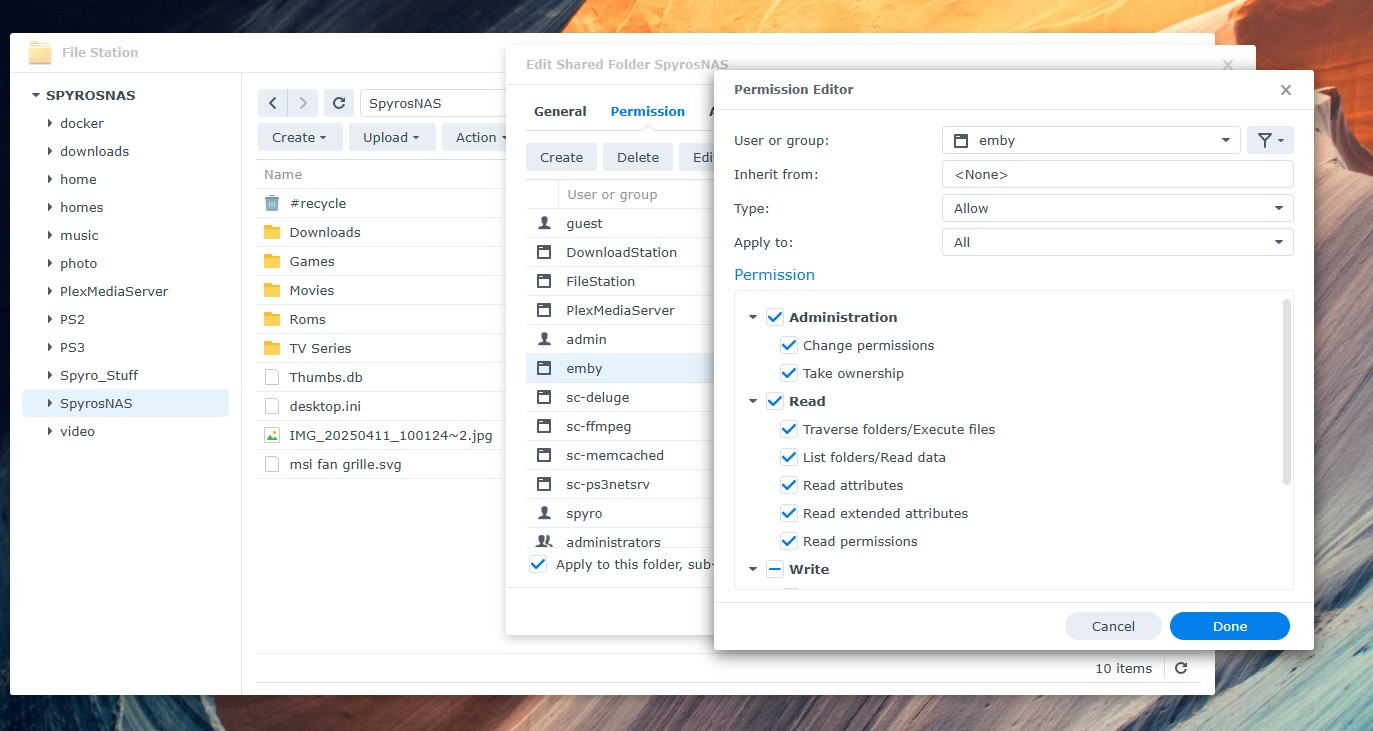Open the Type dropdown set to Allow

tap(1117, 208)
